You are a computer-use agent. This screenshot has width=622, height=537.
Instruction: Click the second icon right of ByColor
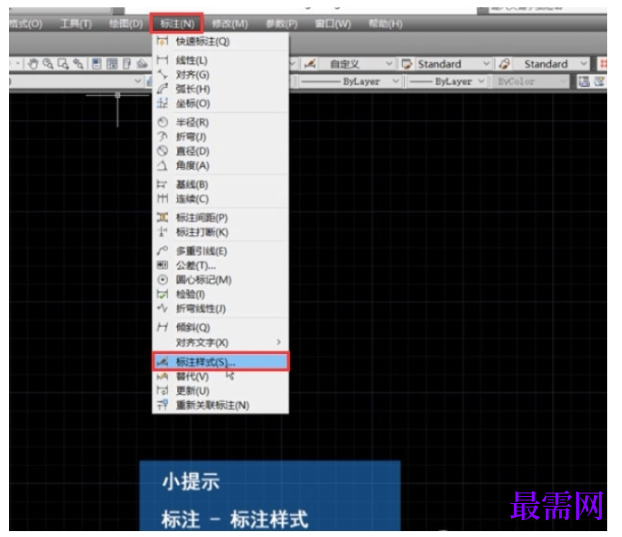(x=599, y=82)
